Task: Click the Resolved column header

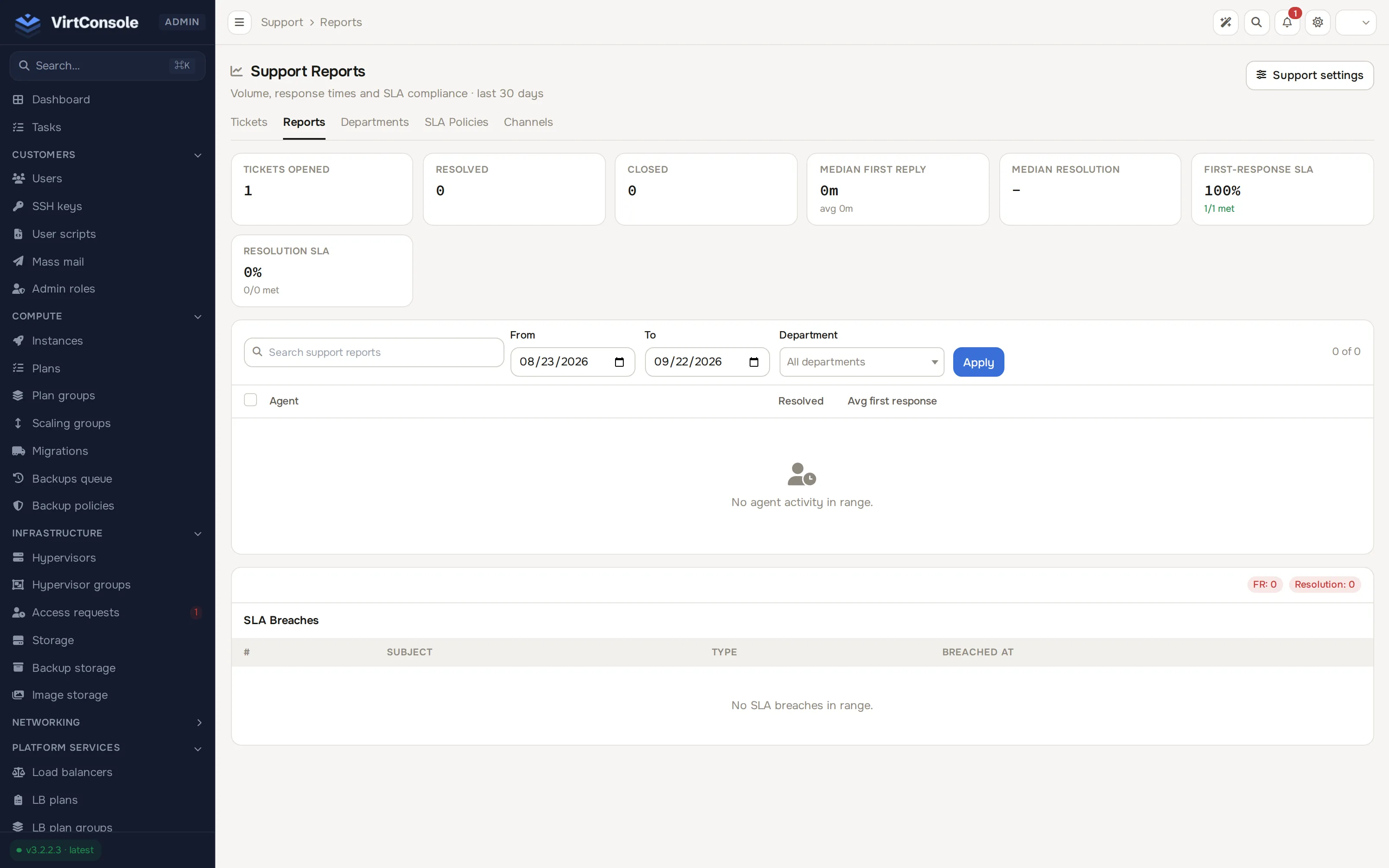Action: pyautogui.click(x=801, y=401)
